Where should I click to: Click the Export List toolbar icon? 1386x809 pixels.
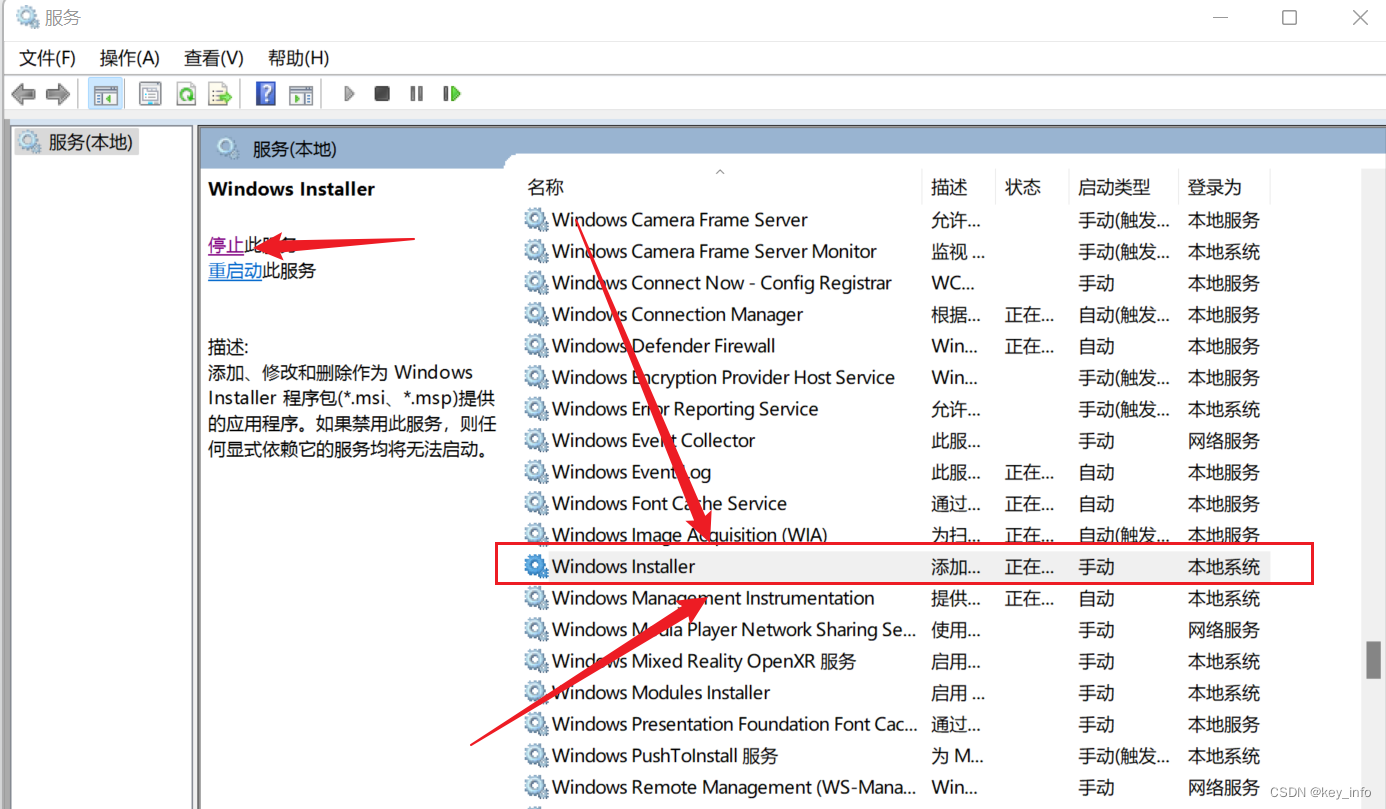[220, 94]
